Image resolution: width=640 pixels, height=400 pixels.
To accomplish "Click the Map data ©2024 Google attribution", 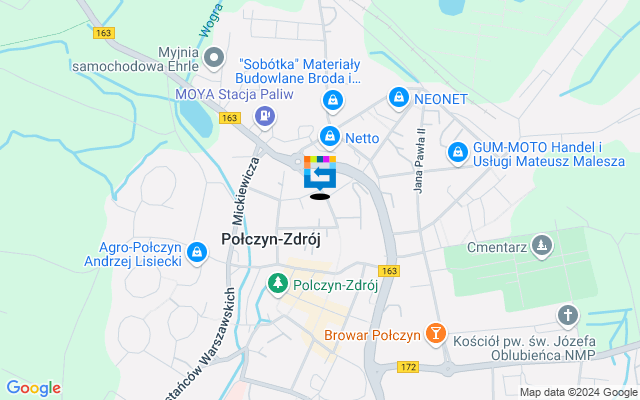I will (578, 393).
